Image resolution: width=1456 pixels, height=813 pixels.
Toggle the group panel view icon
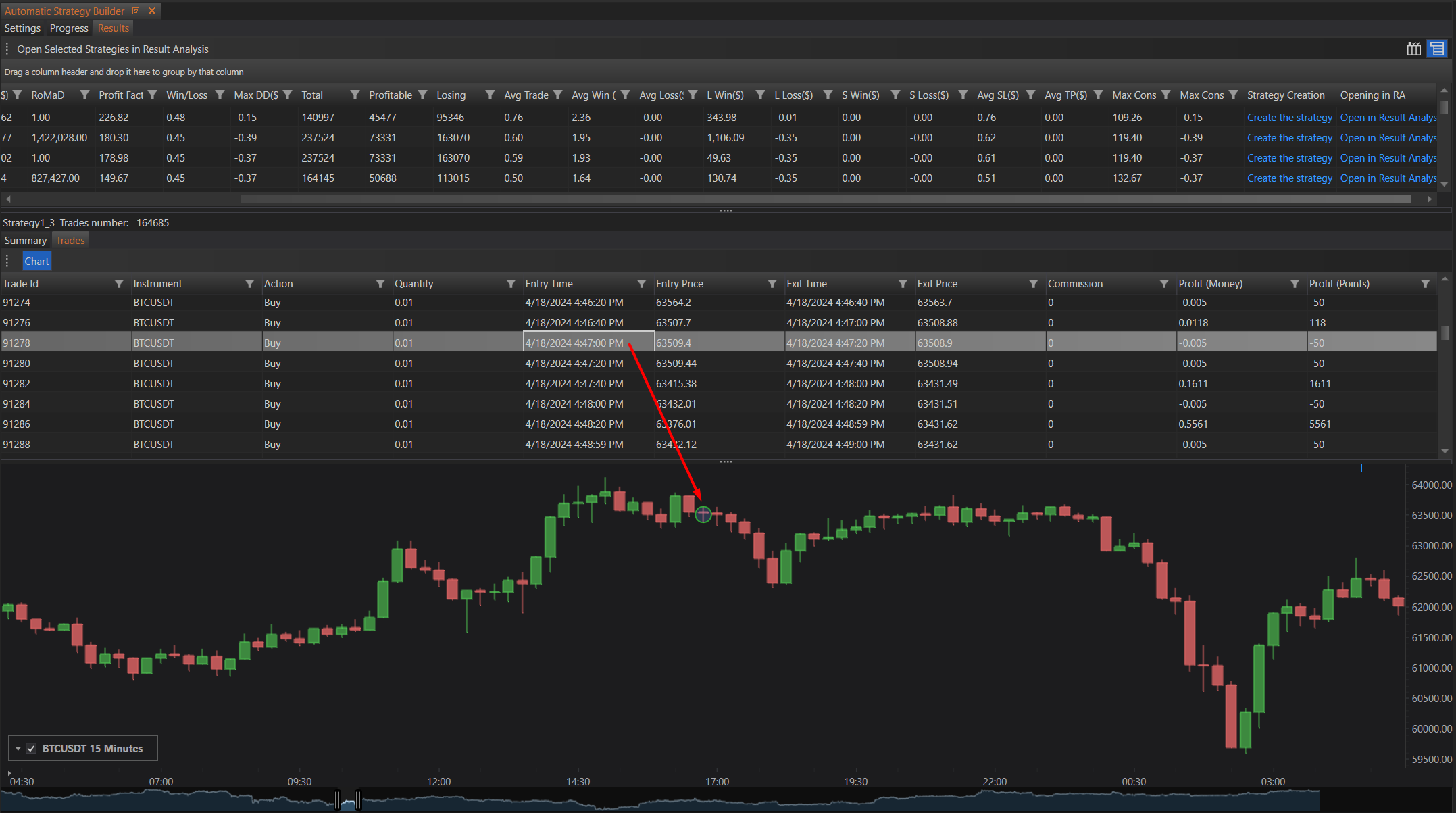click(x=1437, y=49)
